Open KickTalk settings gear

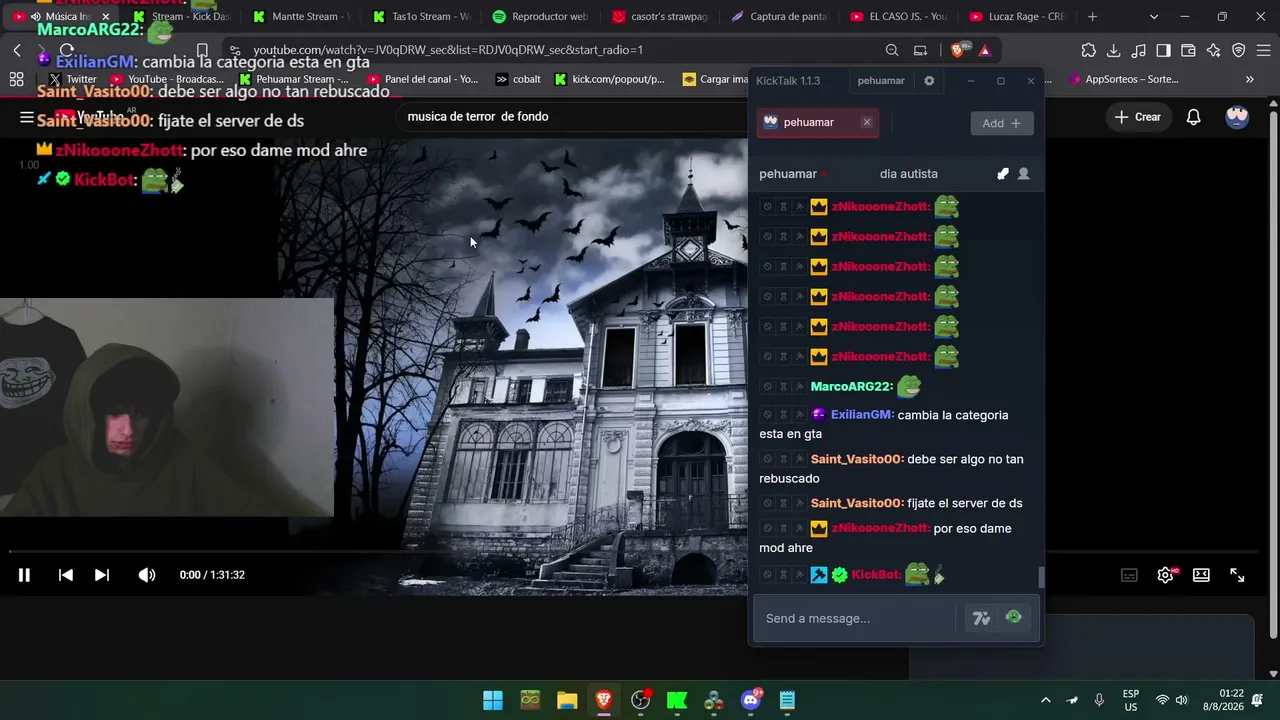[x=929, y=81]
